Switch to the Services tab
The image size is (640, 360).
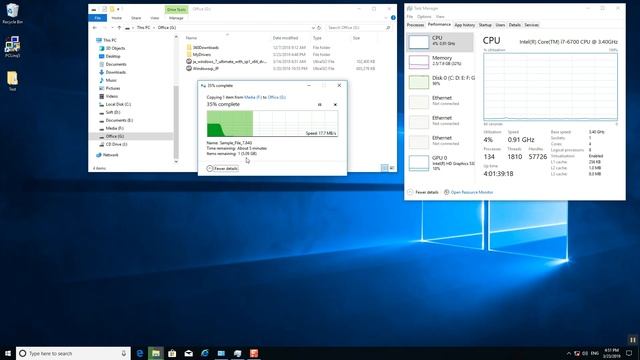tap(531, 25)
